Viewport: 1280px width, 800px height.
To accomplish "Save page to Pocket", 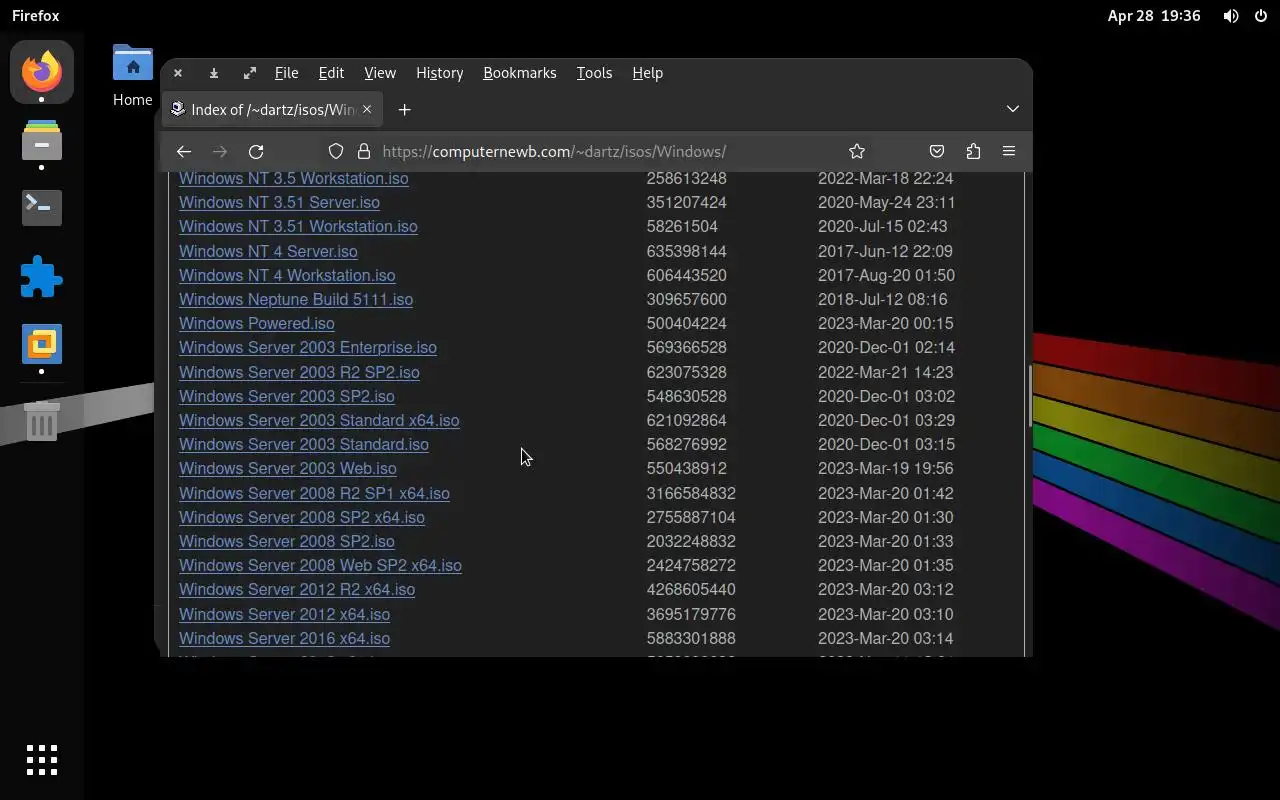I will [937, 152].
